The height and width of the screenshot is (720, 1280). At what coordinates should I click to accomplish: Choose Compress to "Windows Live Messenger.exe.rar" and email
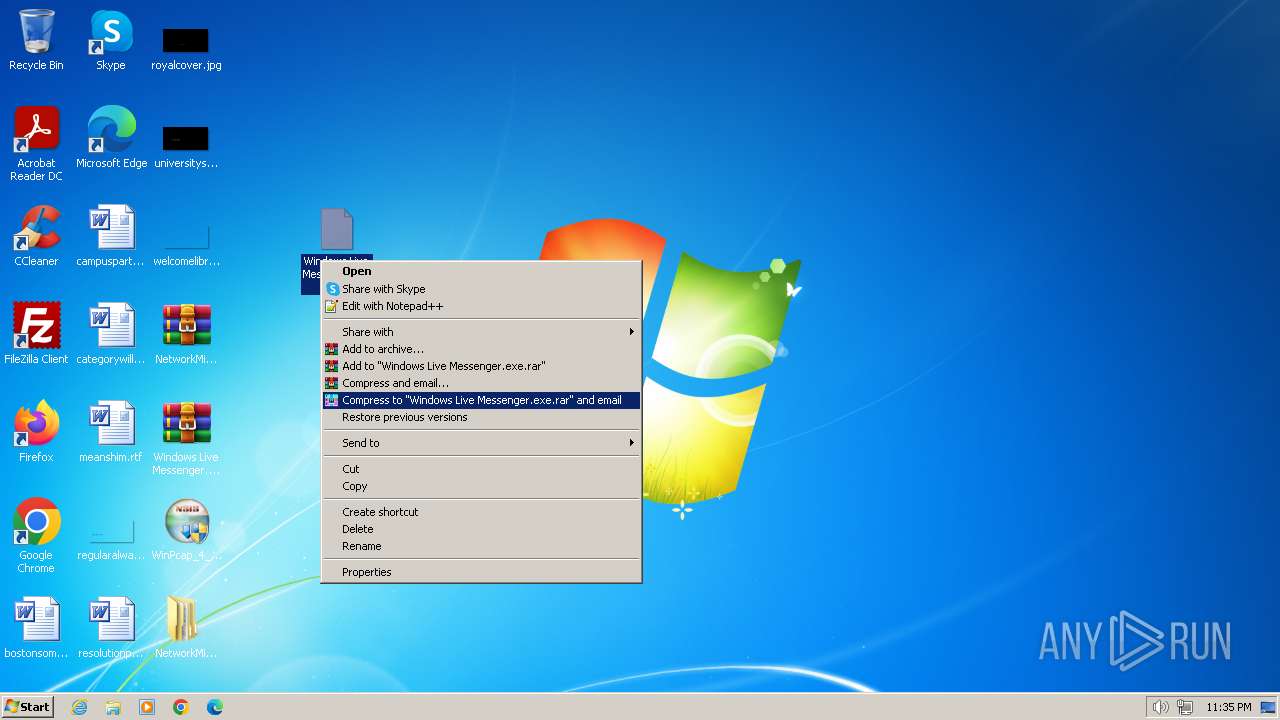(x=481, y=400)
